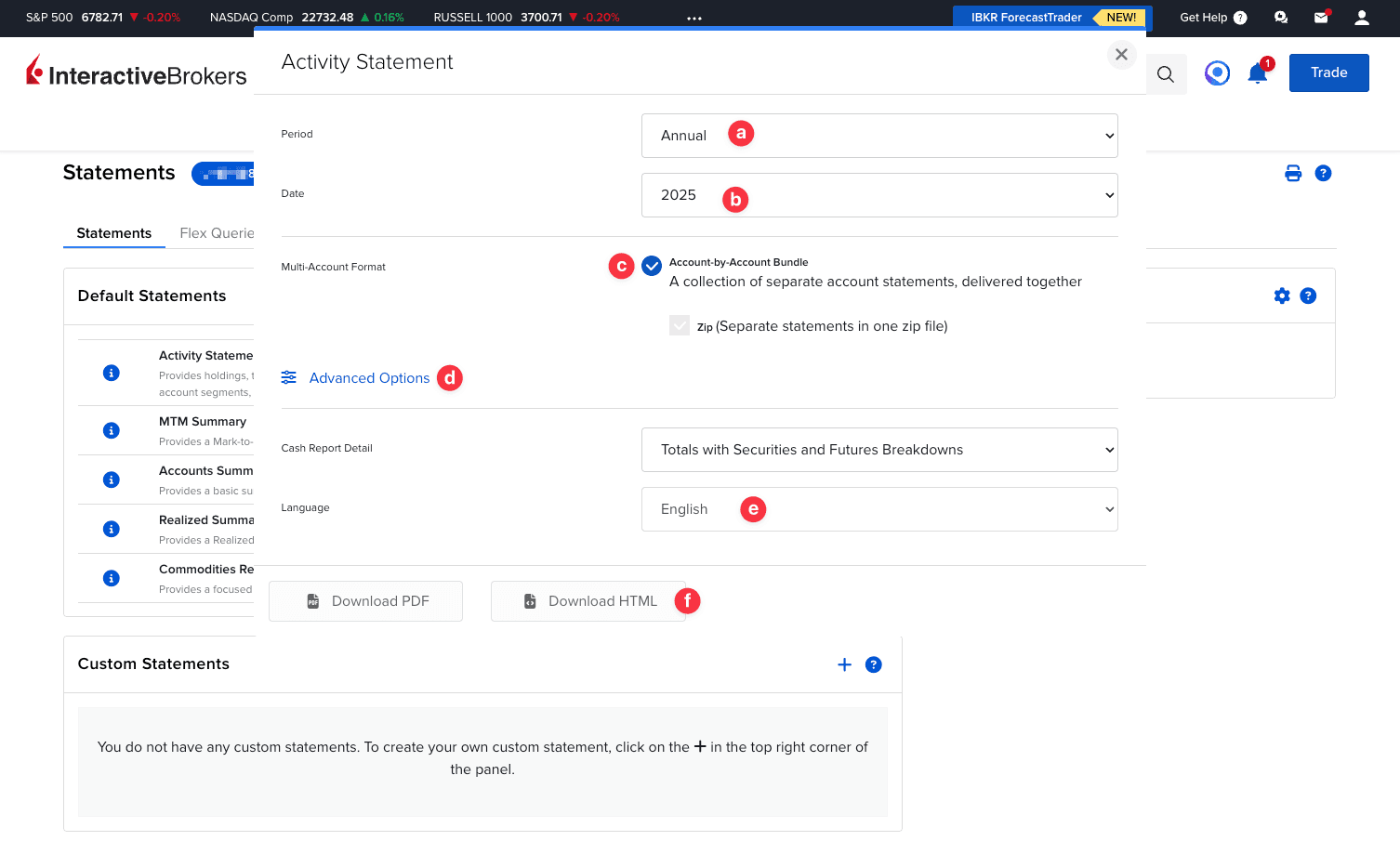Open the mail inbox envelope icon

[x=1321, y=17]
